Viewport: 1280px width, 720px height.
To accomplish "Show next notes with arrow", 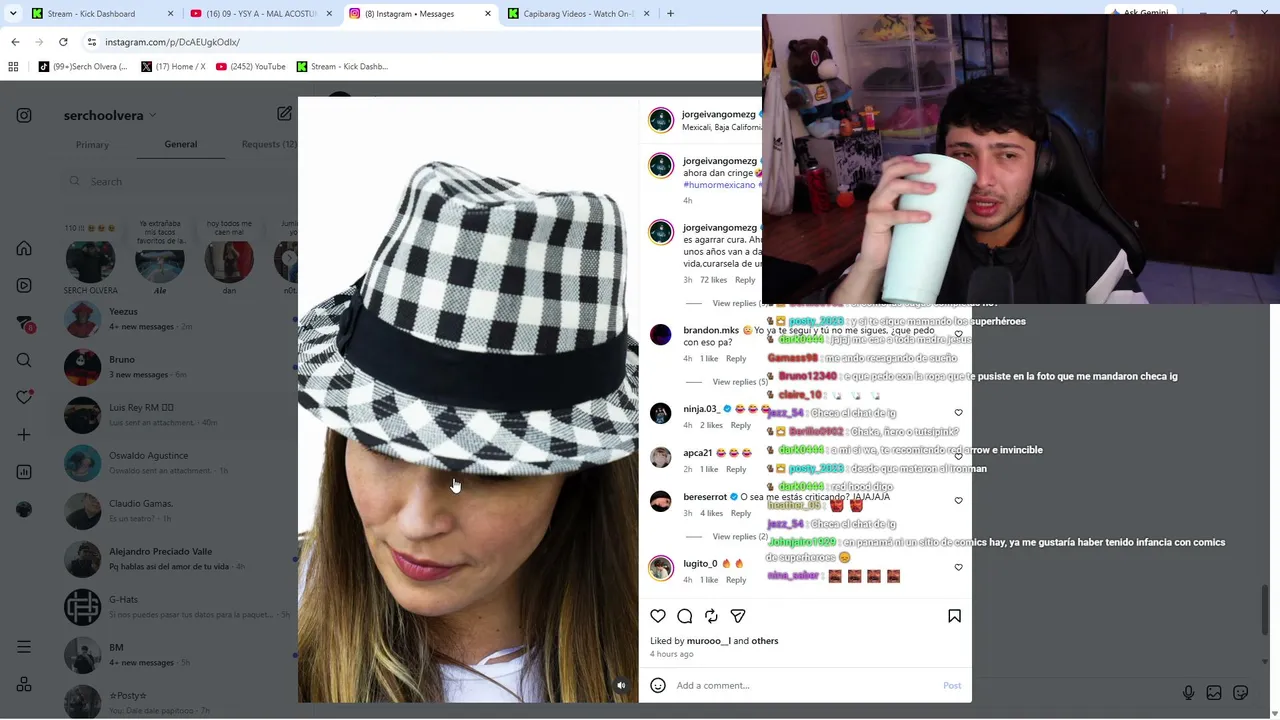I will point(289,258).
